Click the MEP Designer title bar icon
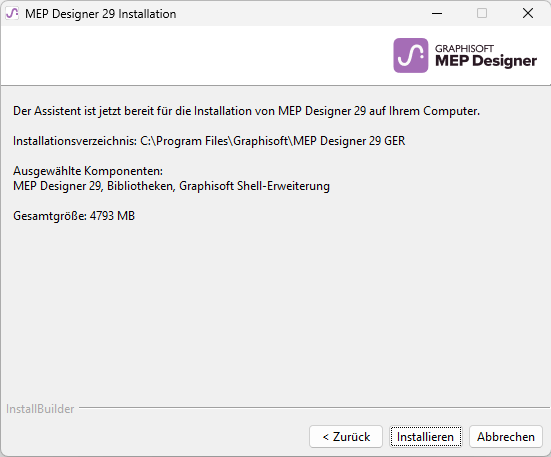The width and height of the screenshot is (551, 457). [x=12, y=14]
